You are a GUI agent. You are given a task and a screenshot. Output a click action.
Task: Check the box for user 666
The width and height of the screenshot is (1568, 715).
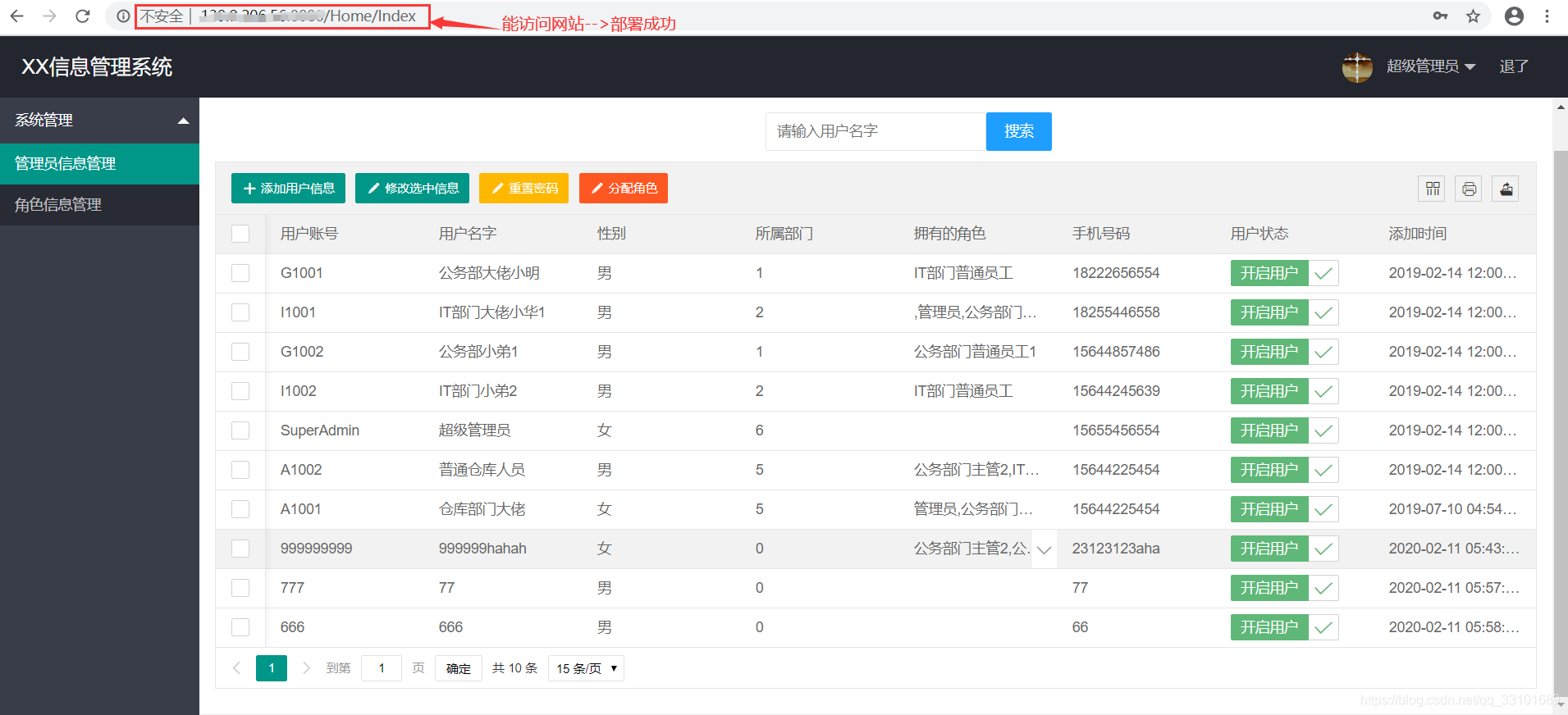(x=240, y=627)
